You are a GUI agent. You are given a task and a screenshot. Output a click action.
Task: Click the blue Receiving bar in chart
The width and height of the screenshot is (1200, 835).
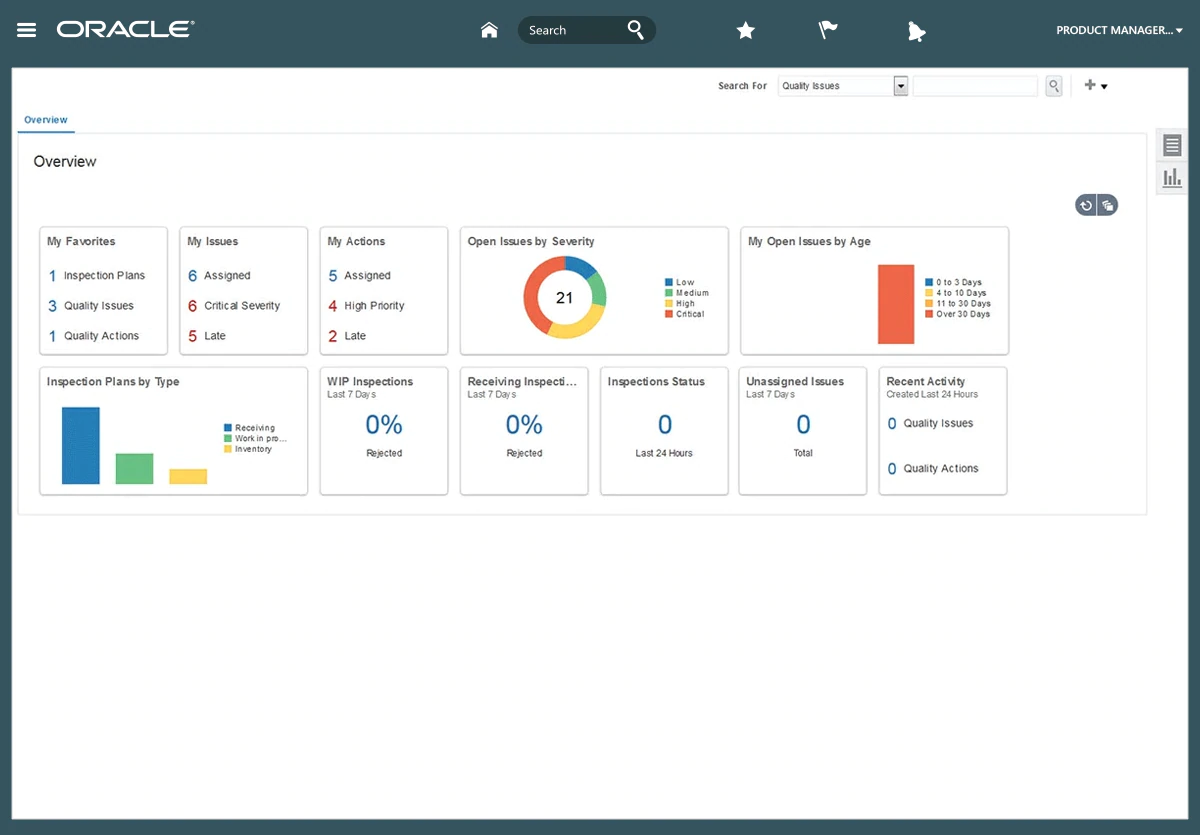coord(81,445)
